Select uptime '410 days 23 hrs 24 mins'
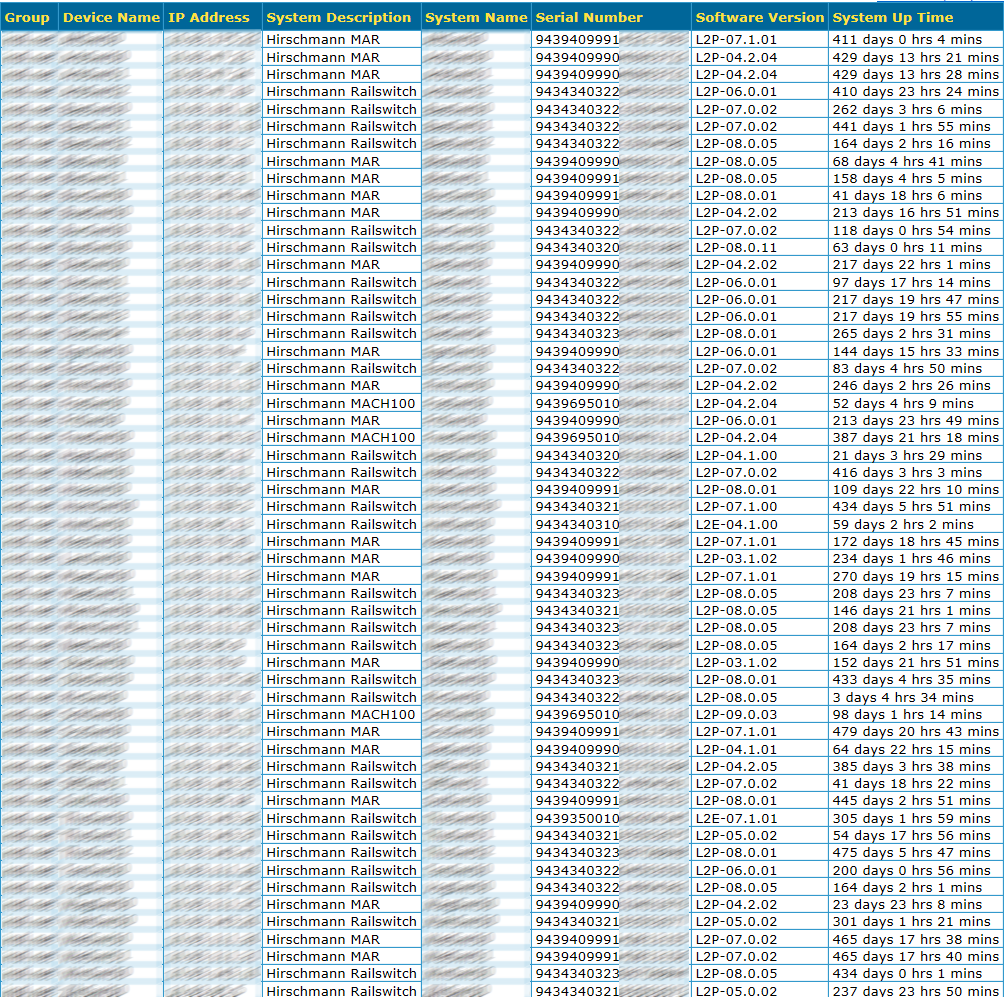The height and width of the screenshot is (997, 1004). click(915, 92)
